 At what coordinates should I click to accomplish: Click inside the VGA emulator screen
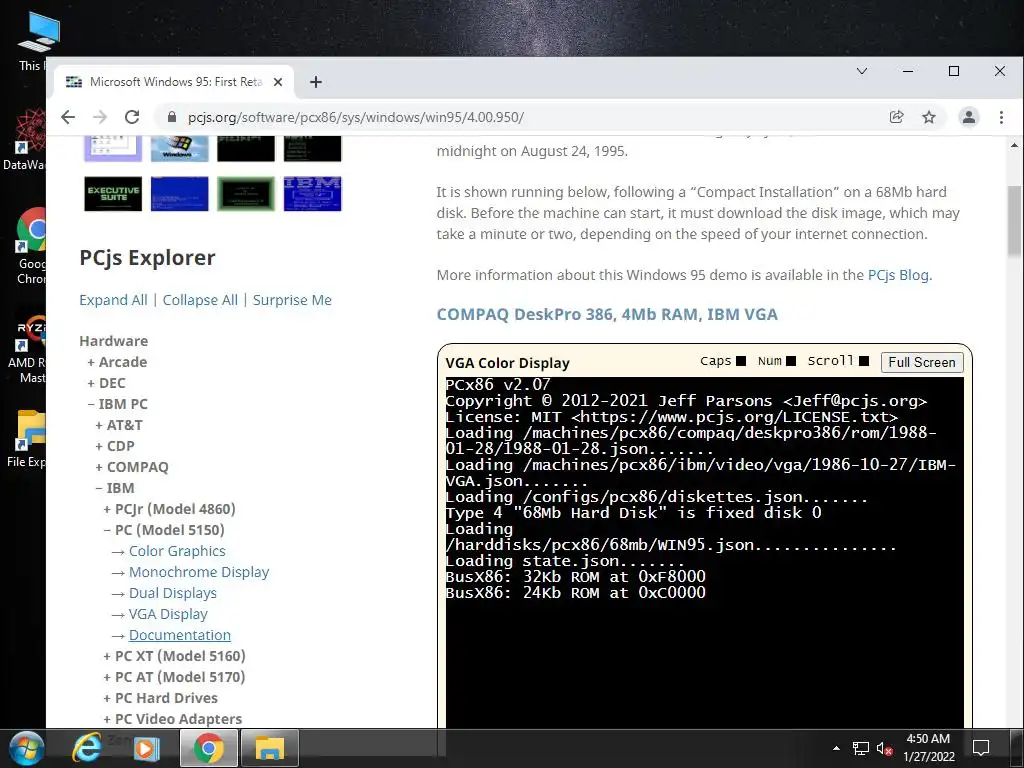(x=704, y=552)
